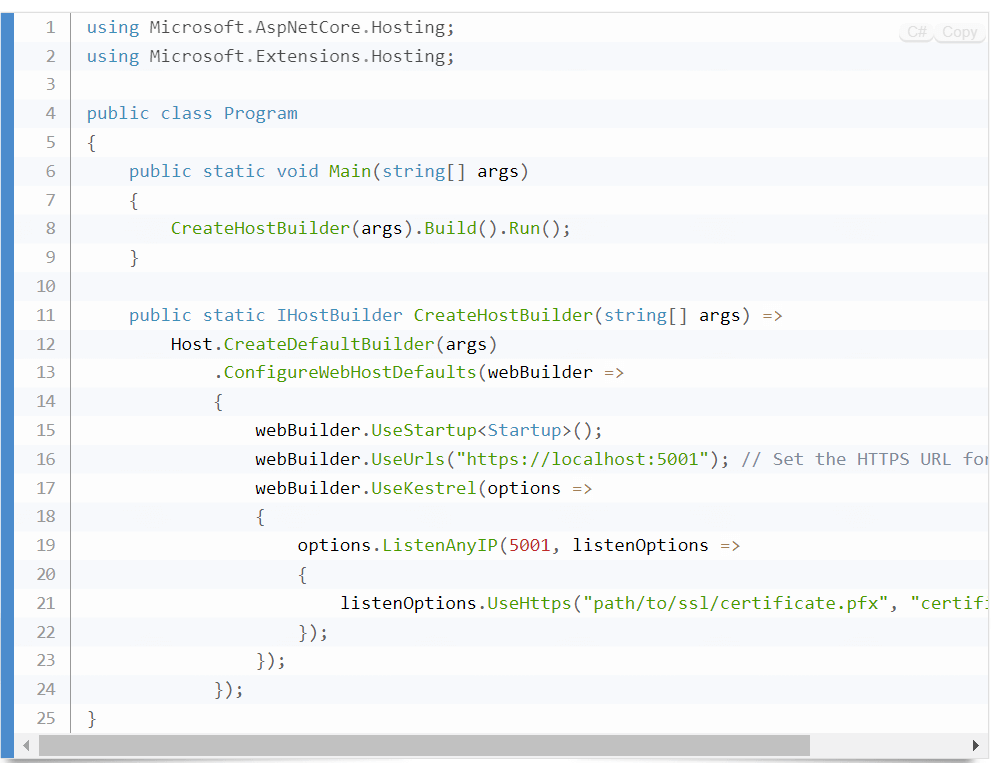999x763 pixels.
Task: Click line number 1 in the gutter
Action: click(x=50, y=28)
